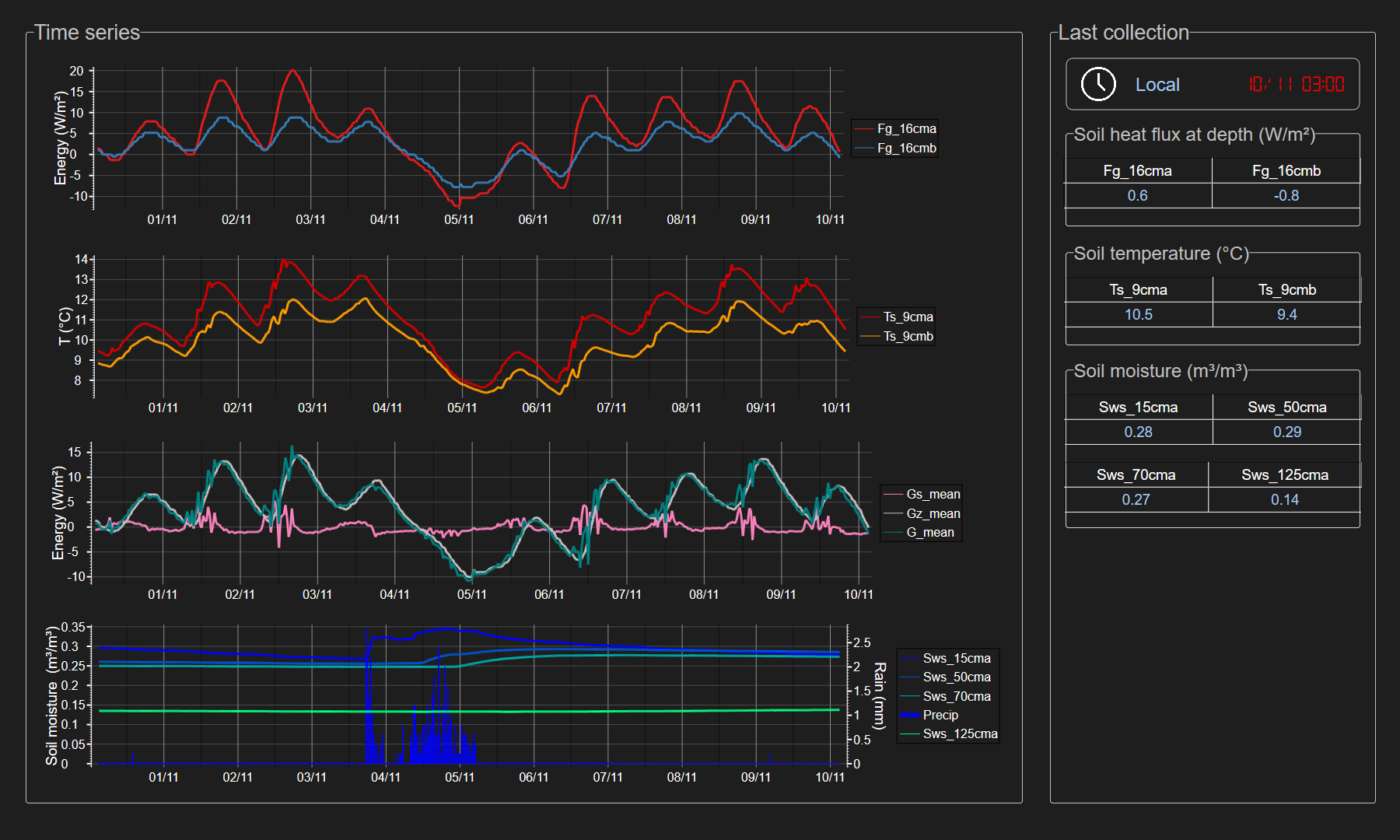Click the clock icon beside Local
Image resolution: width=1400 pixels, height=840 pixels.
coord(1098,84)
